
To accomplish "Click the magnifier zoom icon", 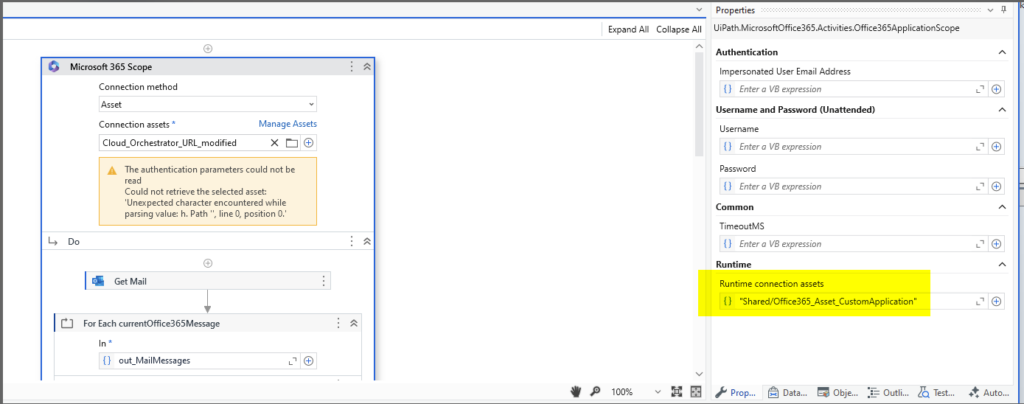I will [x=595, y=391].
